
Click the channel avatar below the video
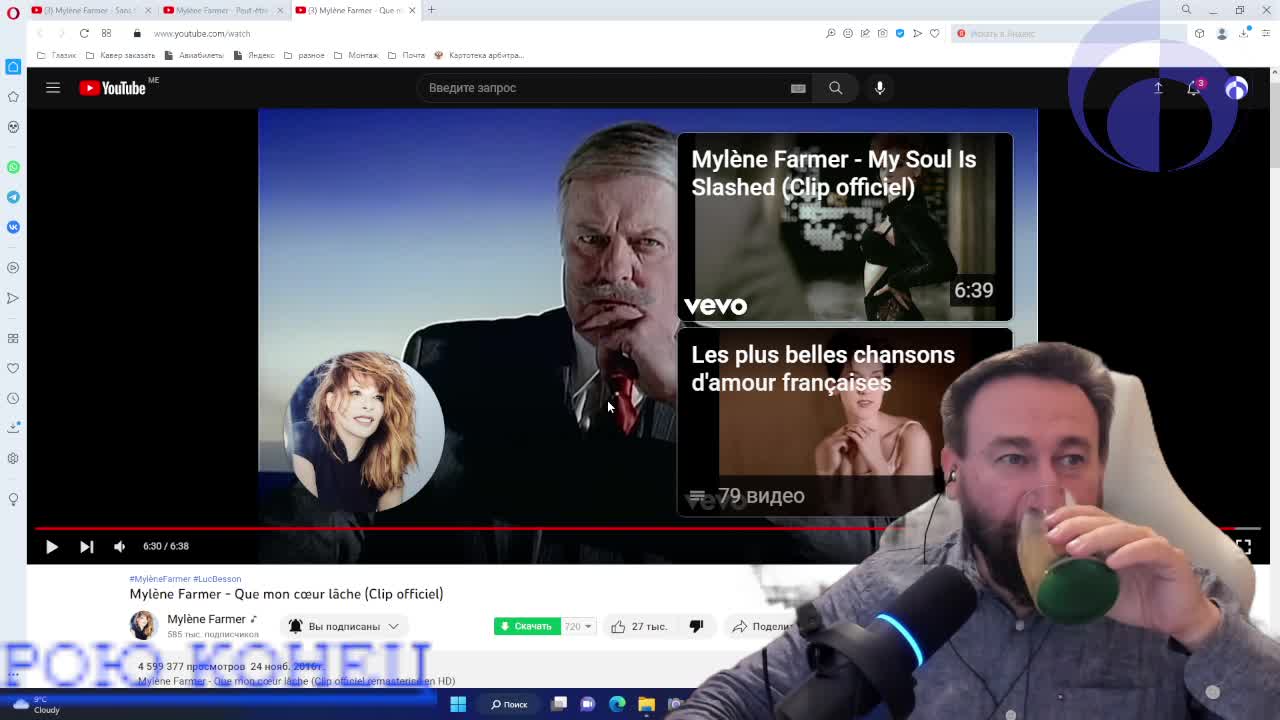(144, 626)
